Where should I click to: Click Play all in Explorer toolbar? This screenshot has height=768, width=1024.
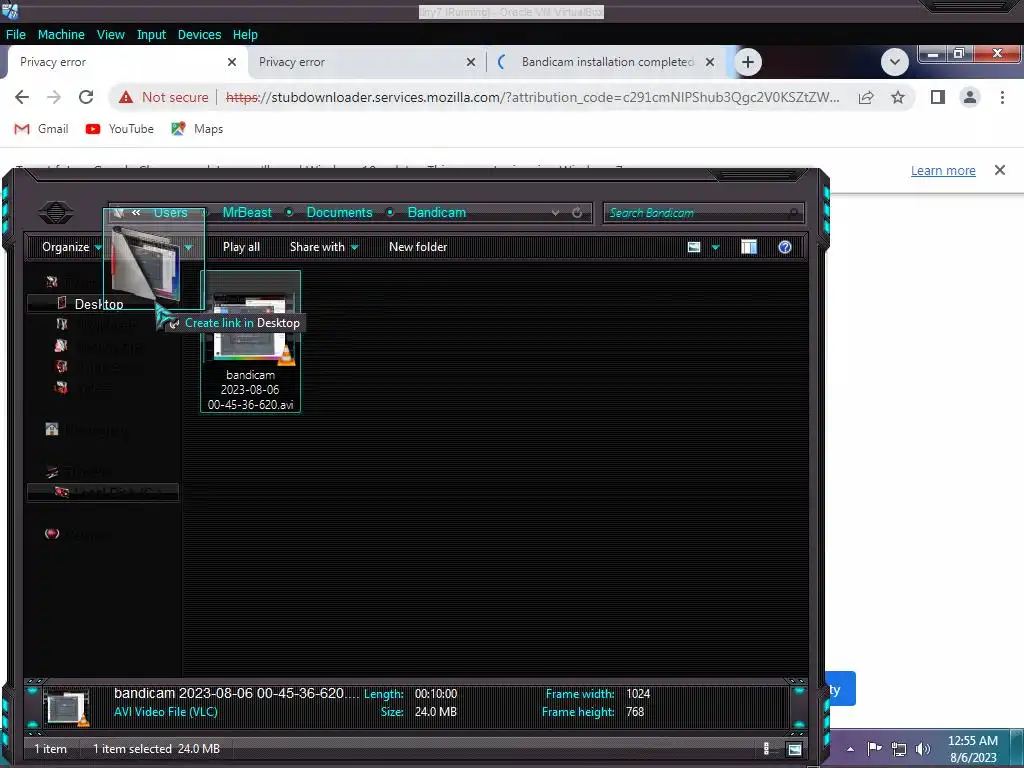(x=241, y=247)
